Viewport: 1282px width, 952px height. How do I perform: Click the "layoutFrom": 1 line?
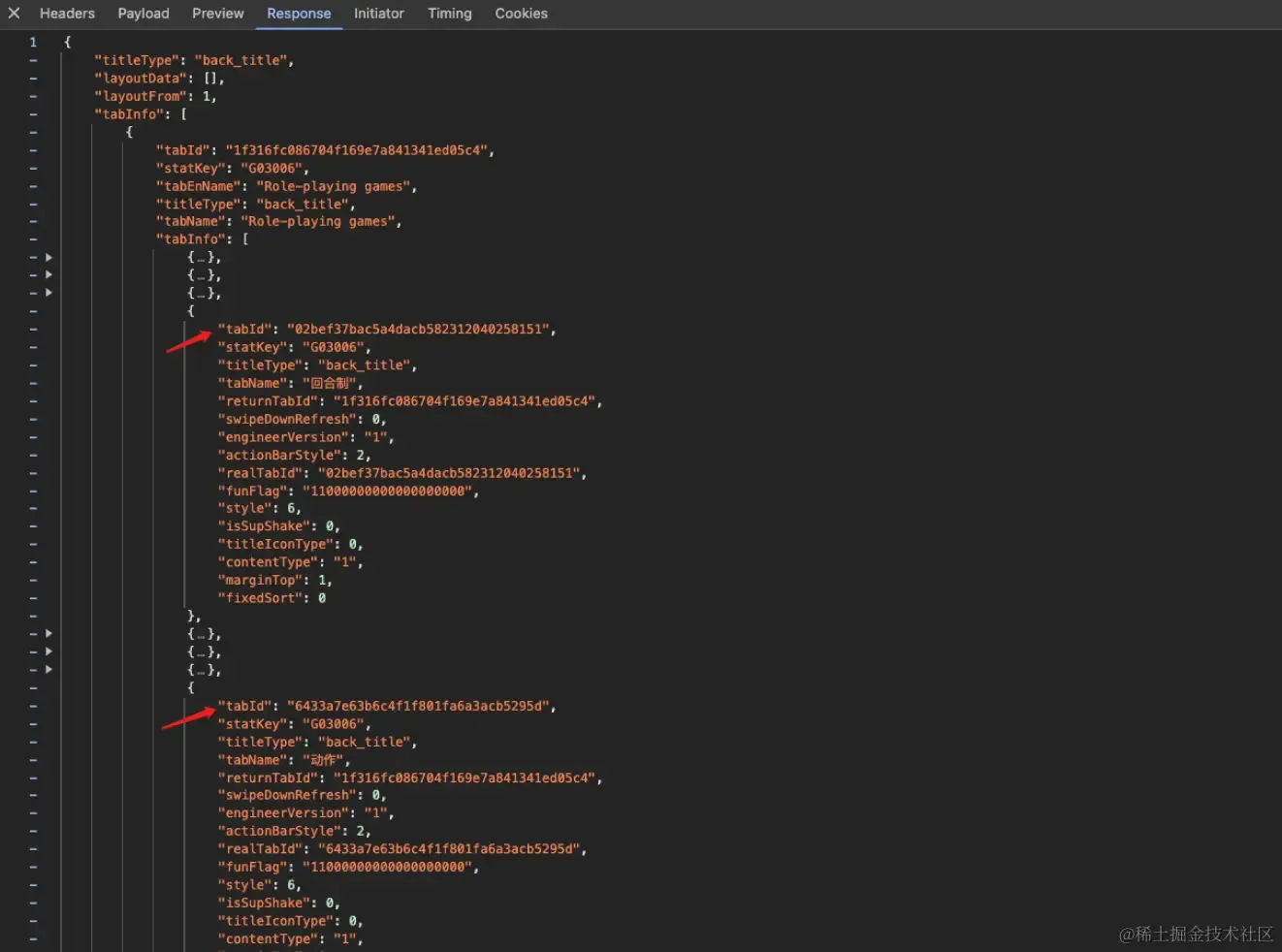coord(155,96)
